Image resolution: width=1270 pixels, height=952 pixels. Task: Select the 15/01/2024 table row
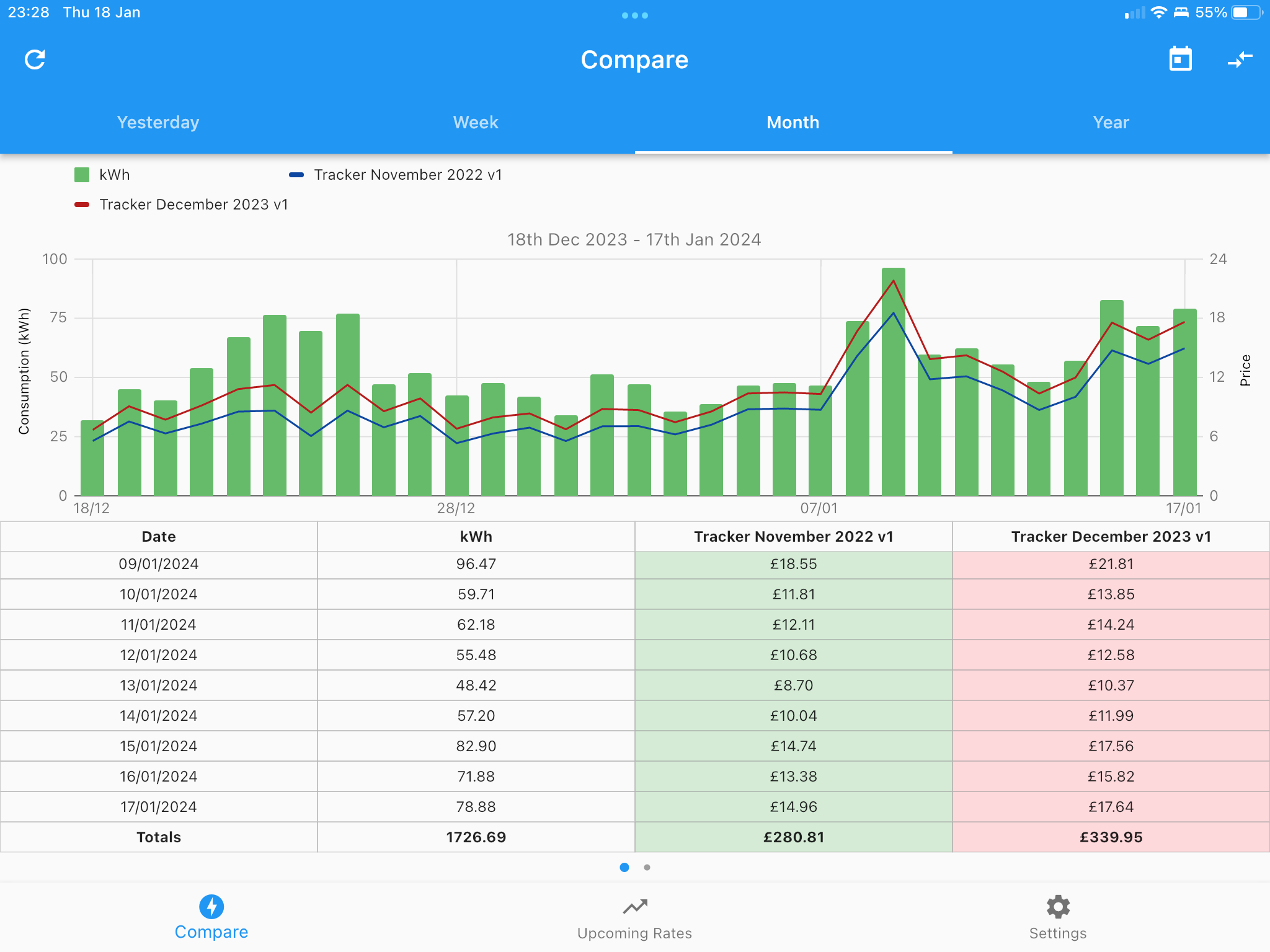tap(635, 746)
